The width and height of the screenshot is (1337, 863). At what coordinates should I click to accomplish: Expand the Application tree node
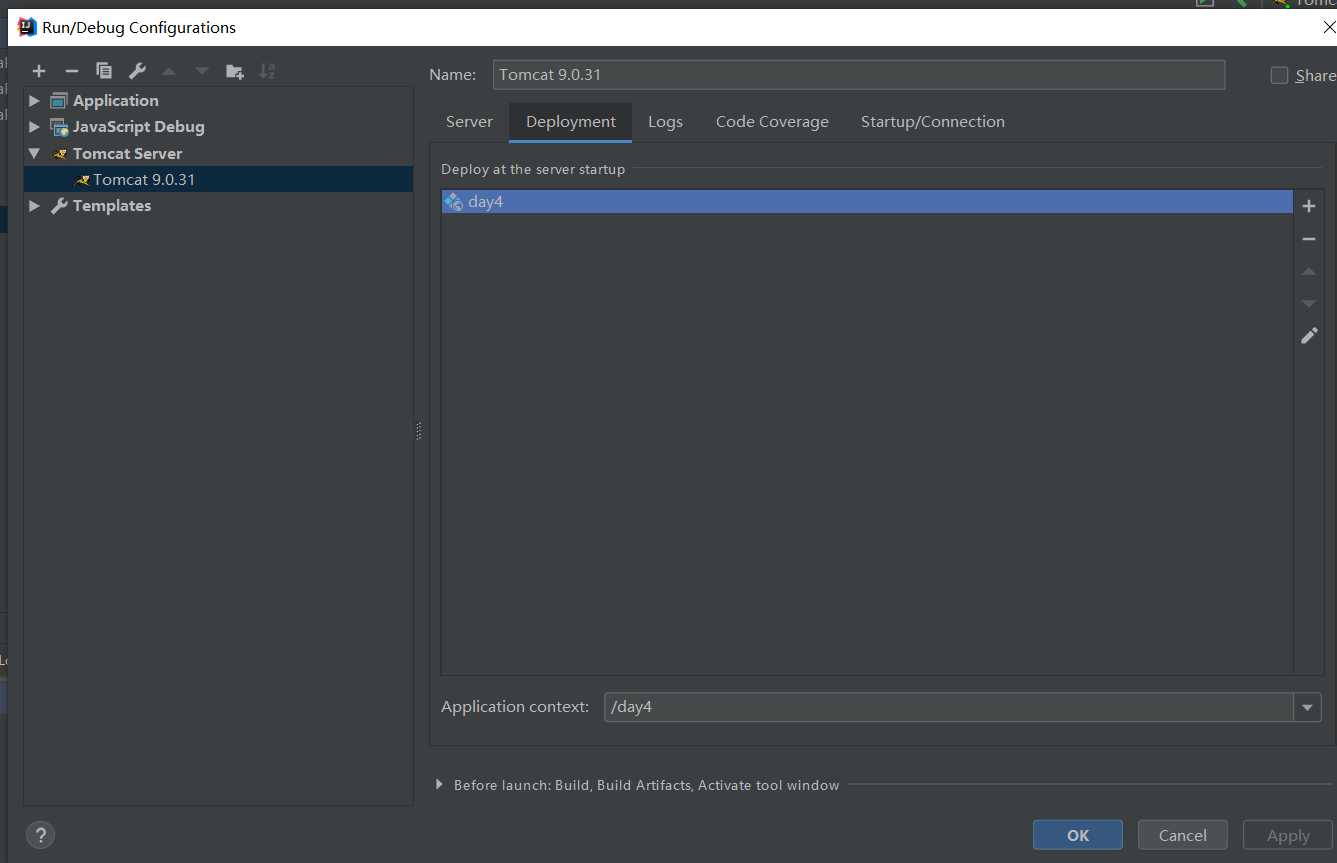(34, 101)
